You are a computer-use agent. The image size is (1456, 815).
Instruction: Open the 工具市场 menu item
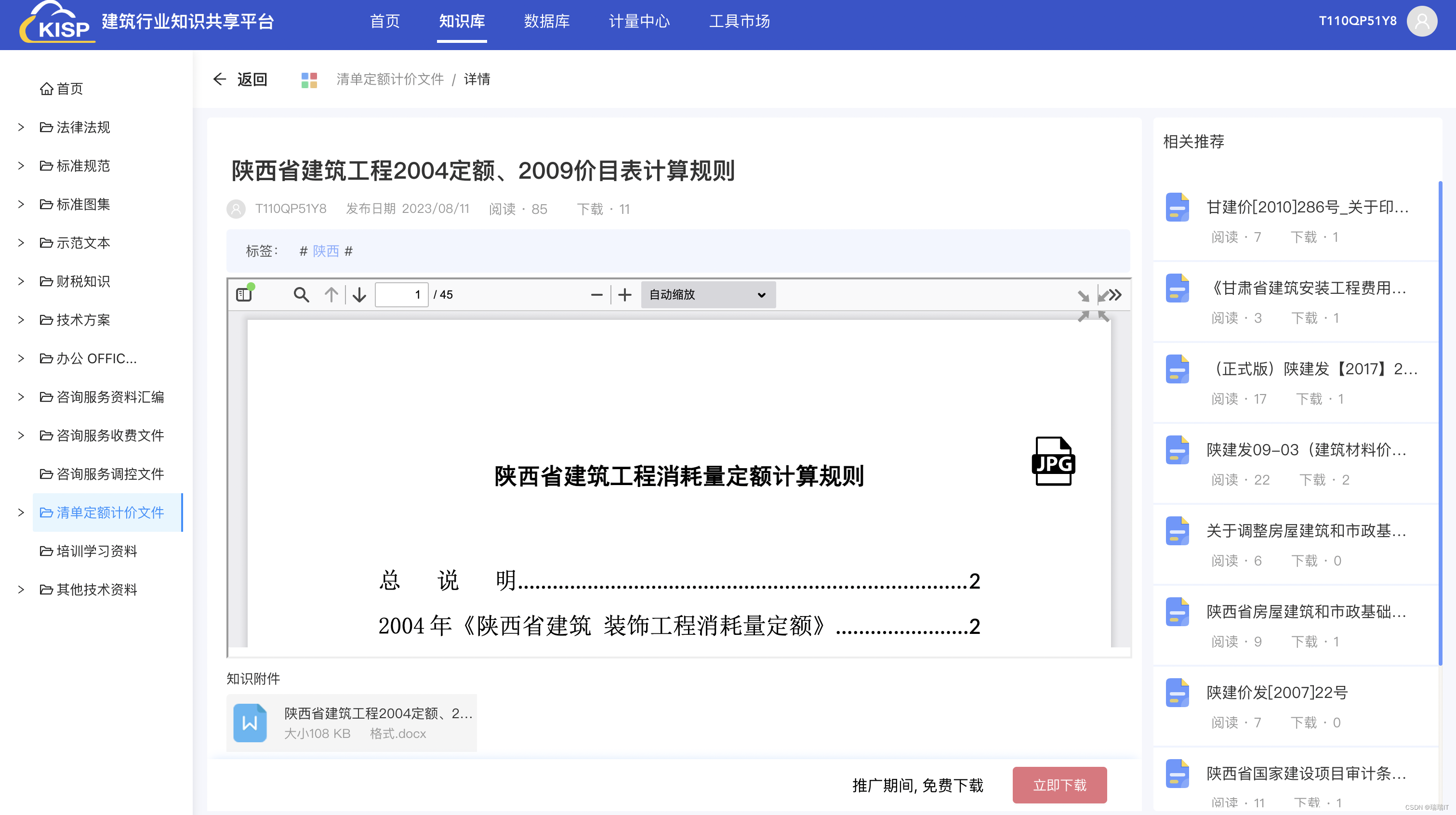[x=739, y=22]
